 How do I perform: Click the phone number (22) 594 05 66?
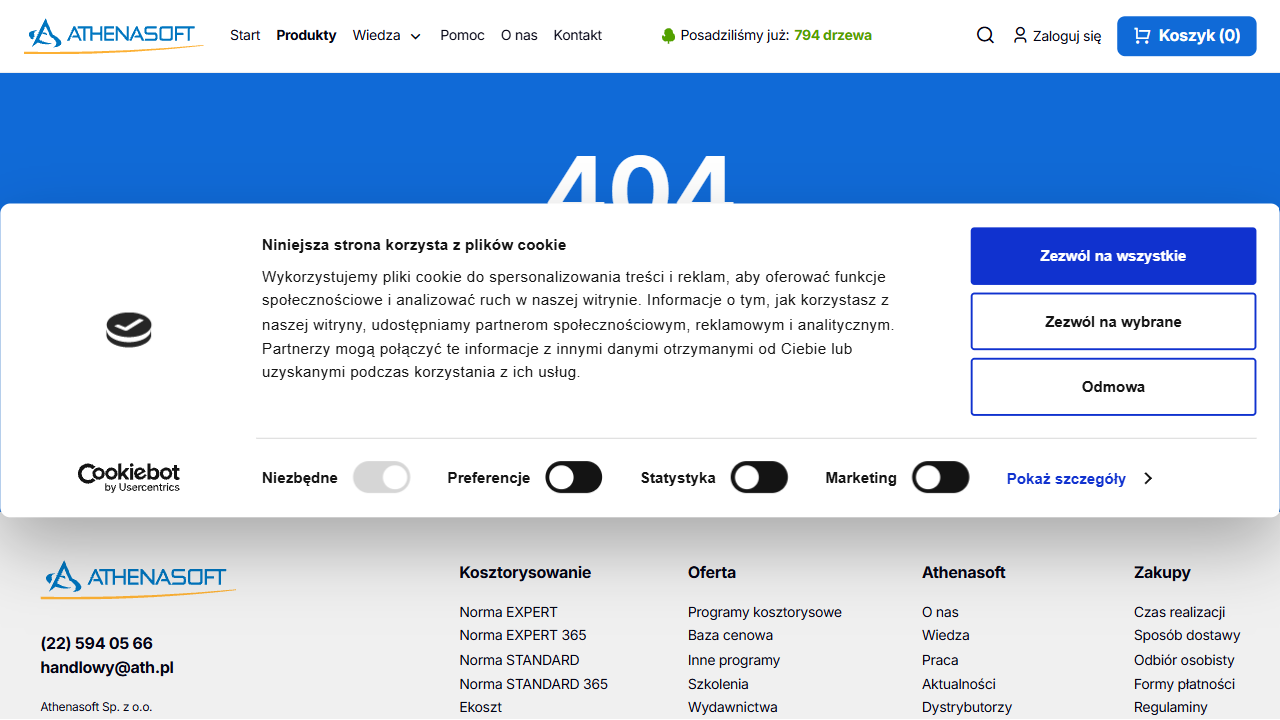coord(97,643)
